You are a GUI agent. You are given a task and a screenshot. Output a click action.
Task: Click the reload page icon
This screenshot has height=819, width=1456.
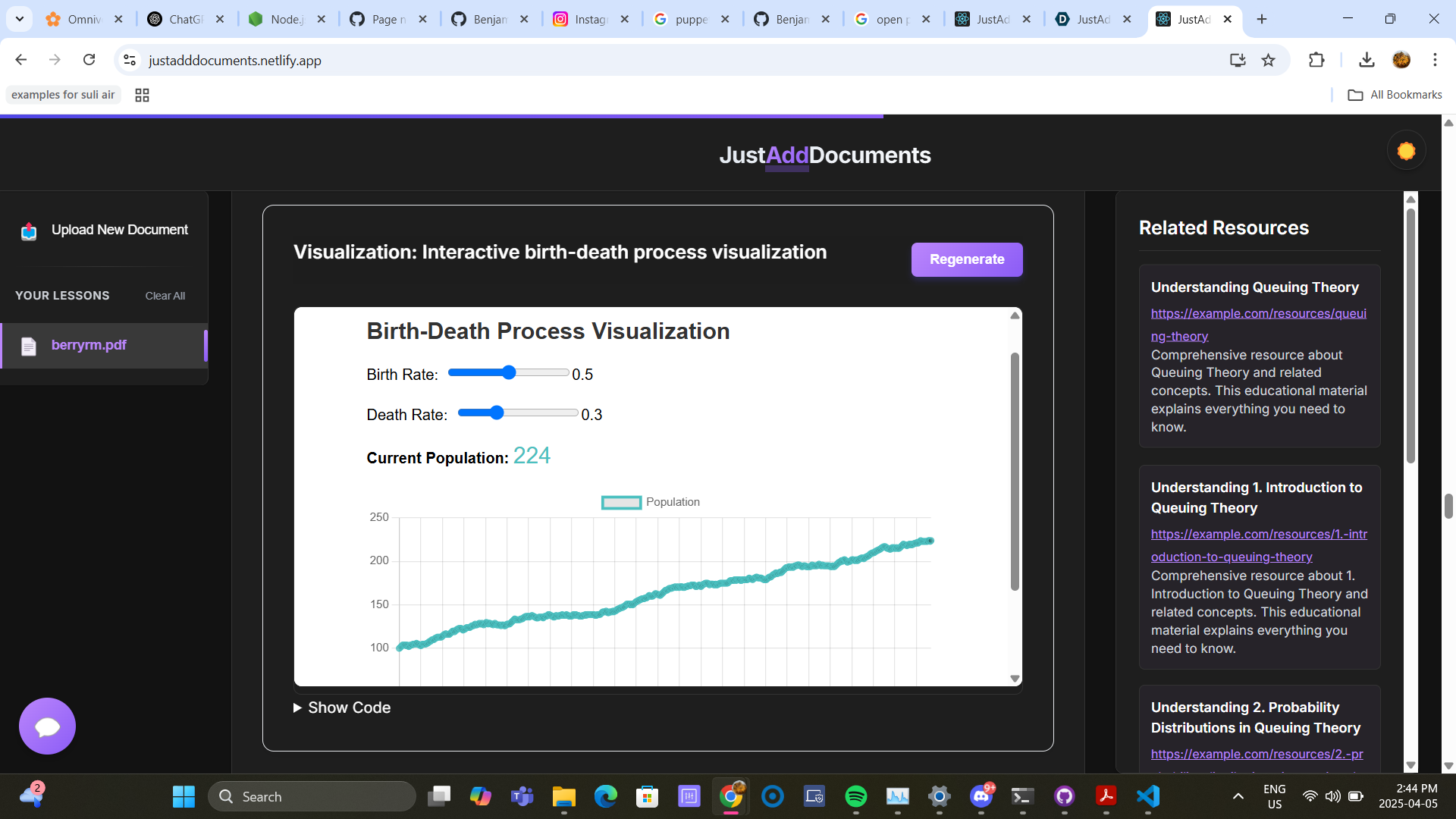point(89,60)
